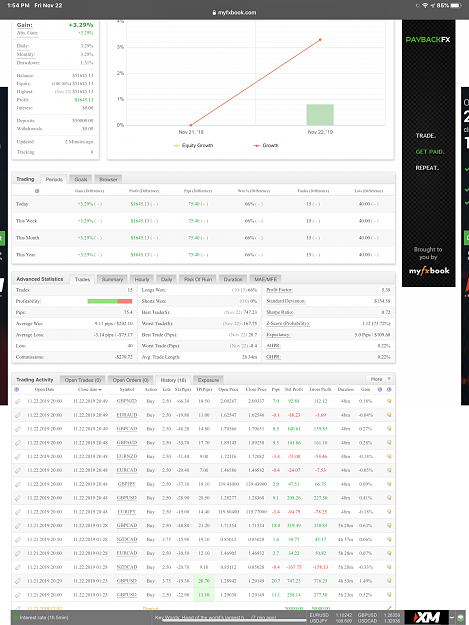Image resolution: width=469 pixels, height=625 pixels.
Task: Click blue icon left of Open Date header
Action: click(x=16, y=389)
